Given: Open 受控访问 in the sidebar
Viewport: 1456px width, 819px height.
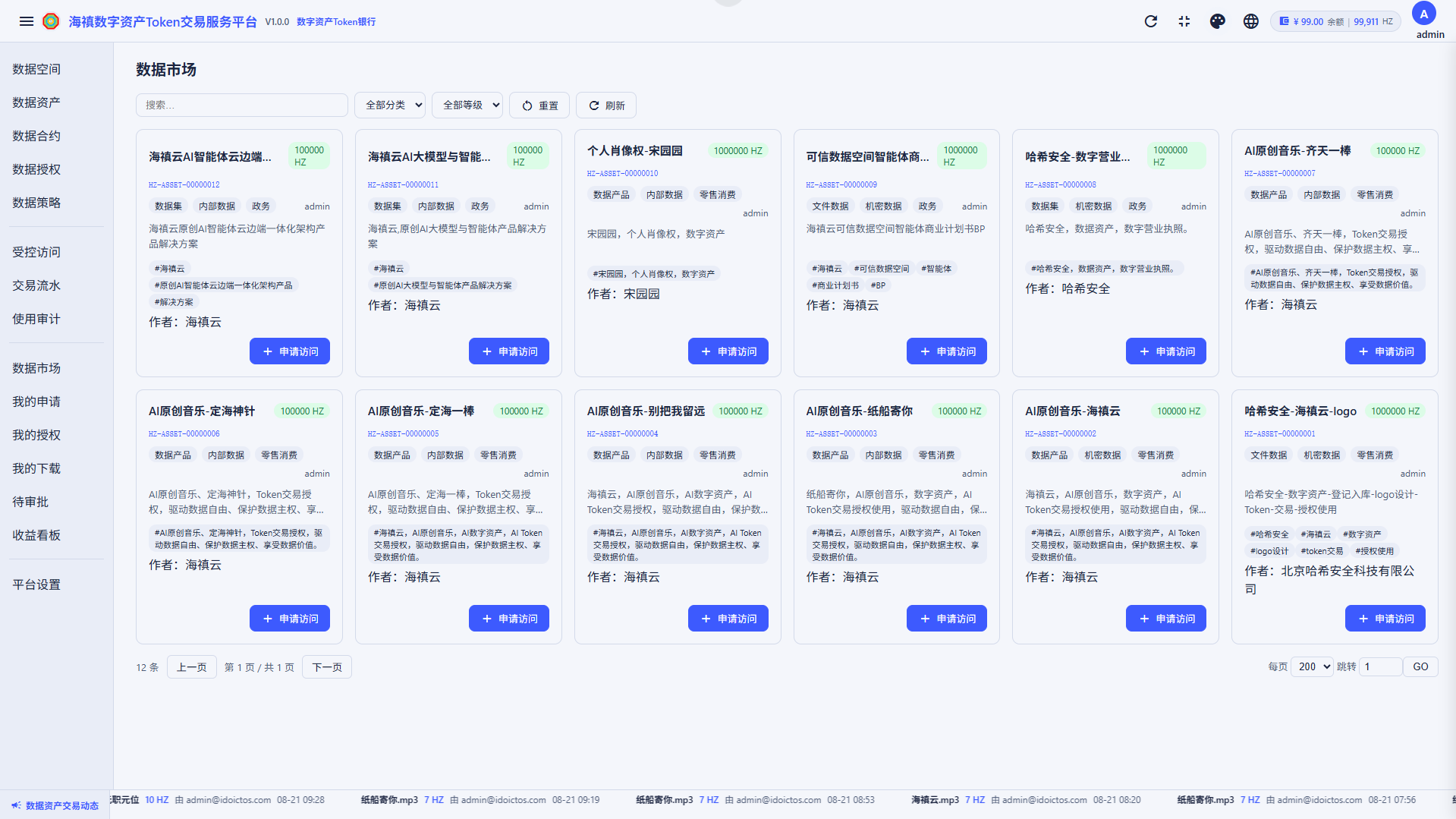Looking at the screenshot, I should point(36,252).
